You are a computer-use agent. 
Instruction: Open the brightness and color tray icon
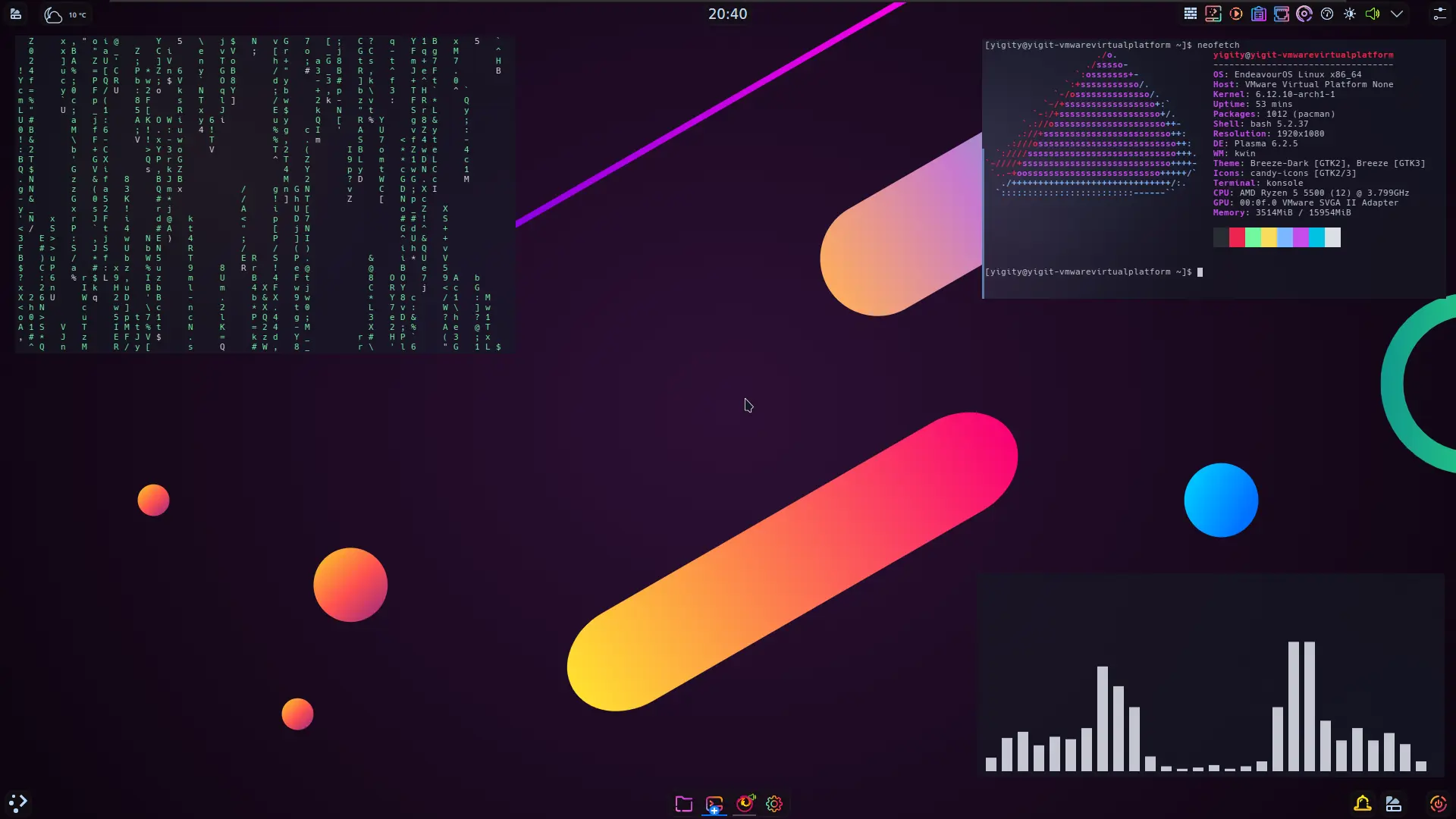tap(1350, 14)
